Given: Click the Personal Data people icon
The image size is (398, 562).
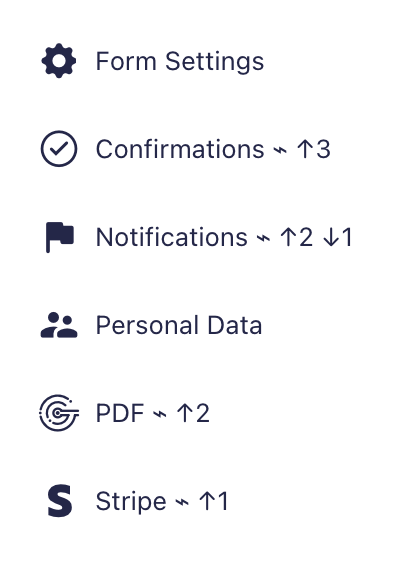Looking at the screenshot, I should coord(59,325).
